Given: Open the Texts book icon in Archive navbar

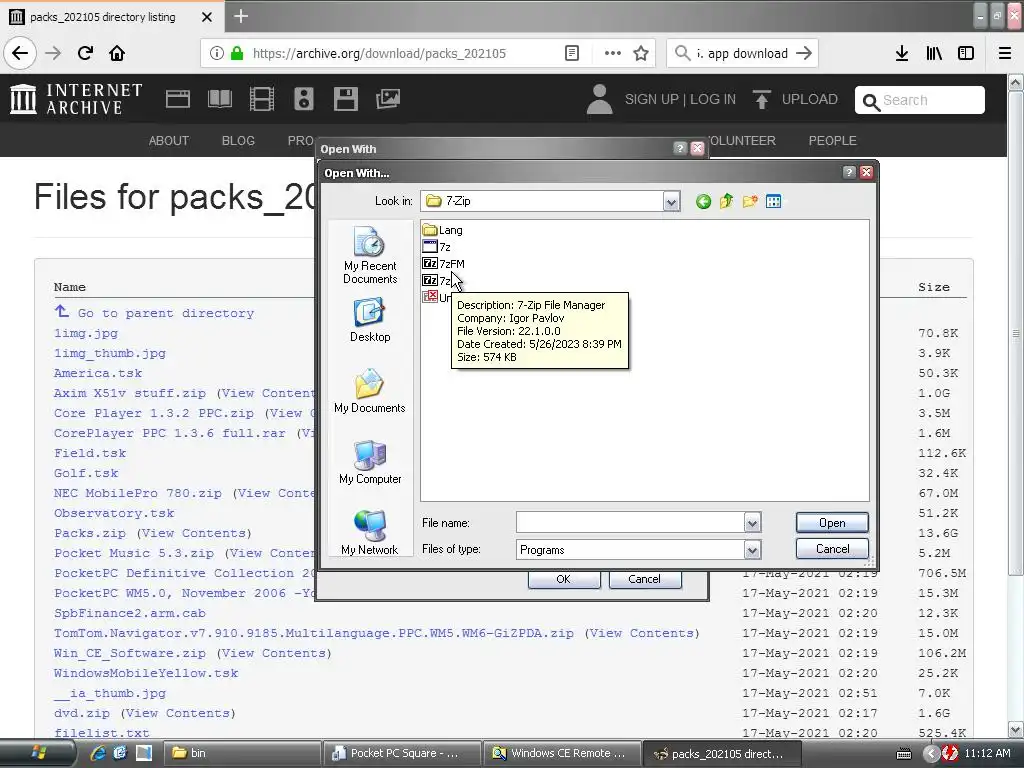Looking at the screenshot, I should click(219, 99).
